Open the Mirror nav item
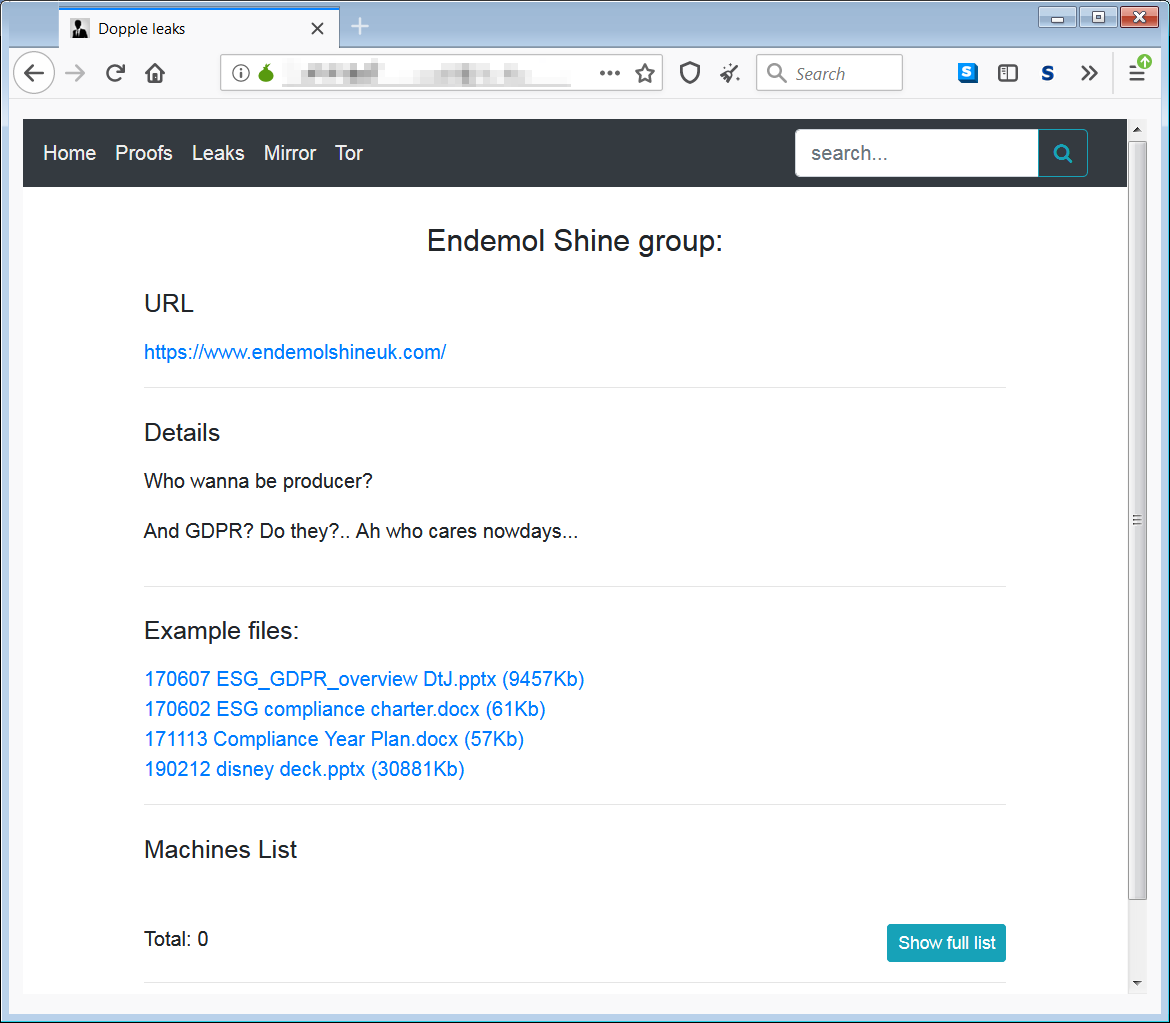Screen dimensions: 1170x1023 290,153
